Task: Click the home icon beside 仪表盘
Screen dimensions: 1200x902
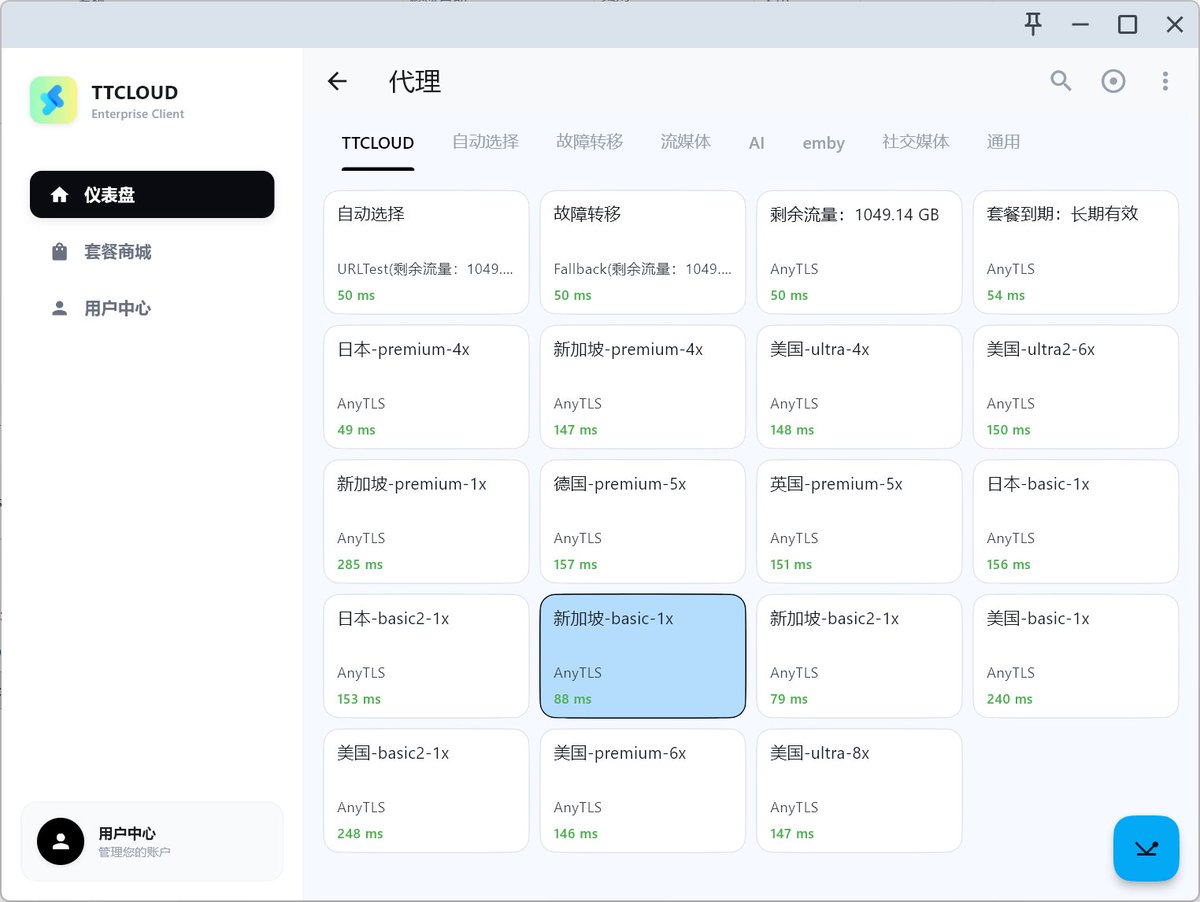Action: click(x=60, y=195)
